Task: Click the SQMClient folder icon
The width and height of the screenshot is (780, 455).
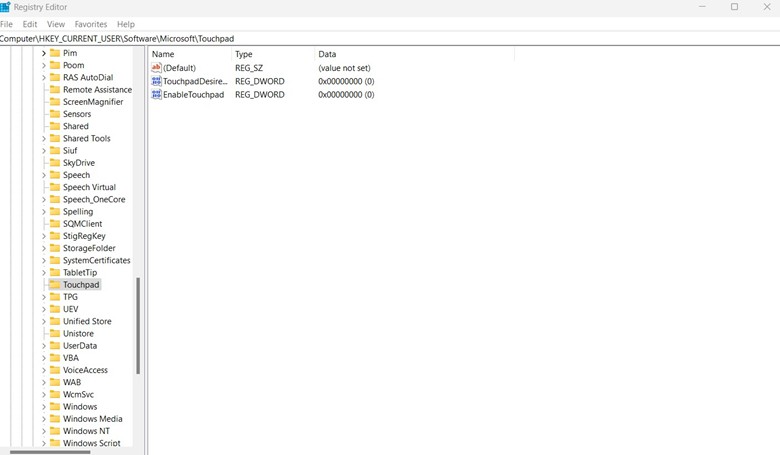Action: (x=55, y=224)
